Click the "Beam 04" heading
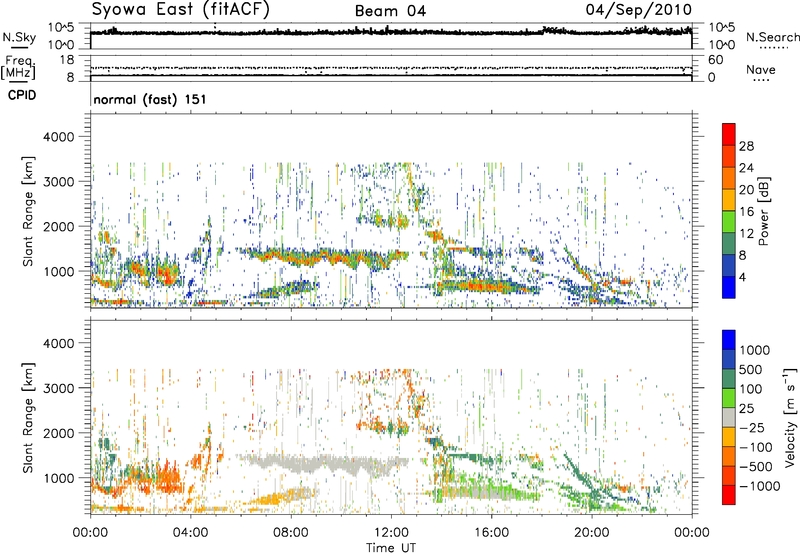The width and height of the screenshot is (800, 554). [x=390, y=11]
